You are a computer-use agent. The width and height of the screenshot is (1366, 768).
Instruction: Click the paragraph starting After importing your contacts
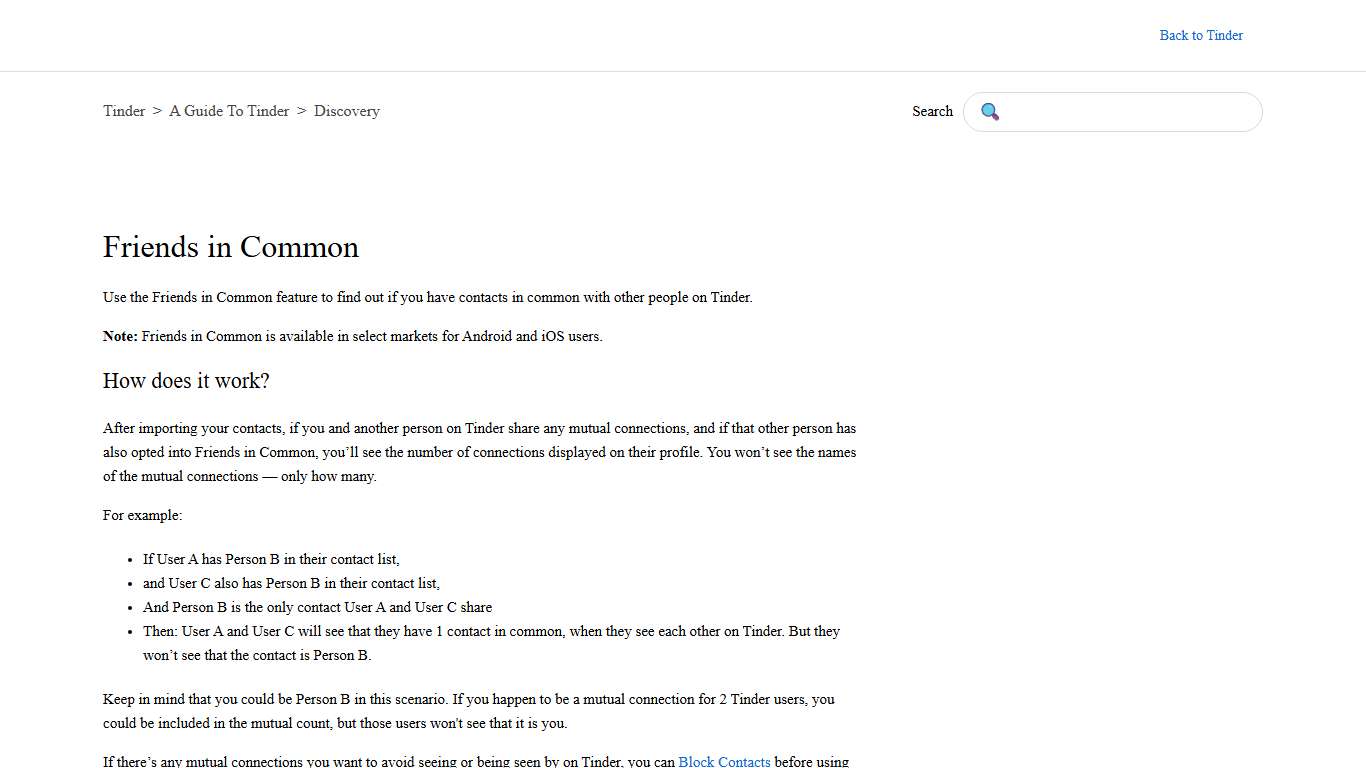479,452
